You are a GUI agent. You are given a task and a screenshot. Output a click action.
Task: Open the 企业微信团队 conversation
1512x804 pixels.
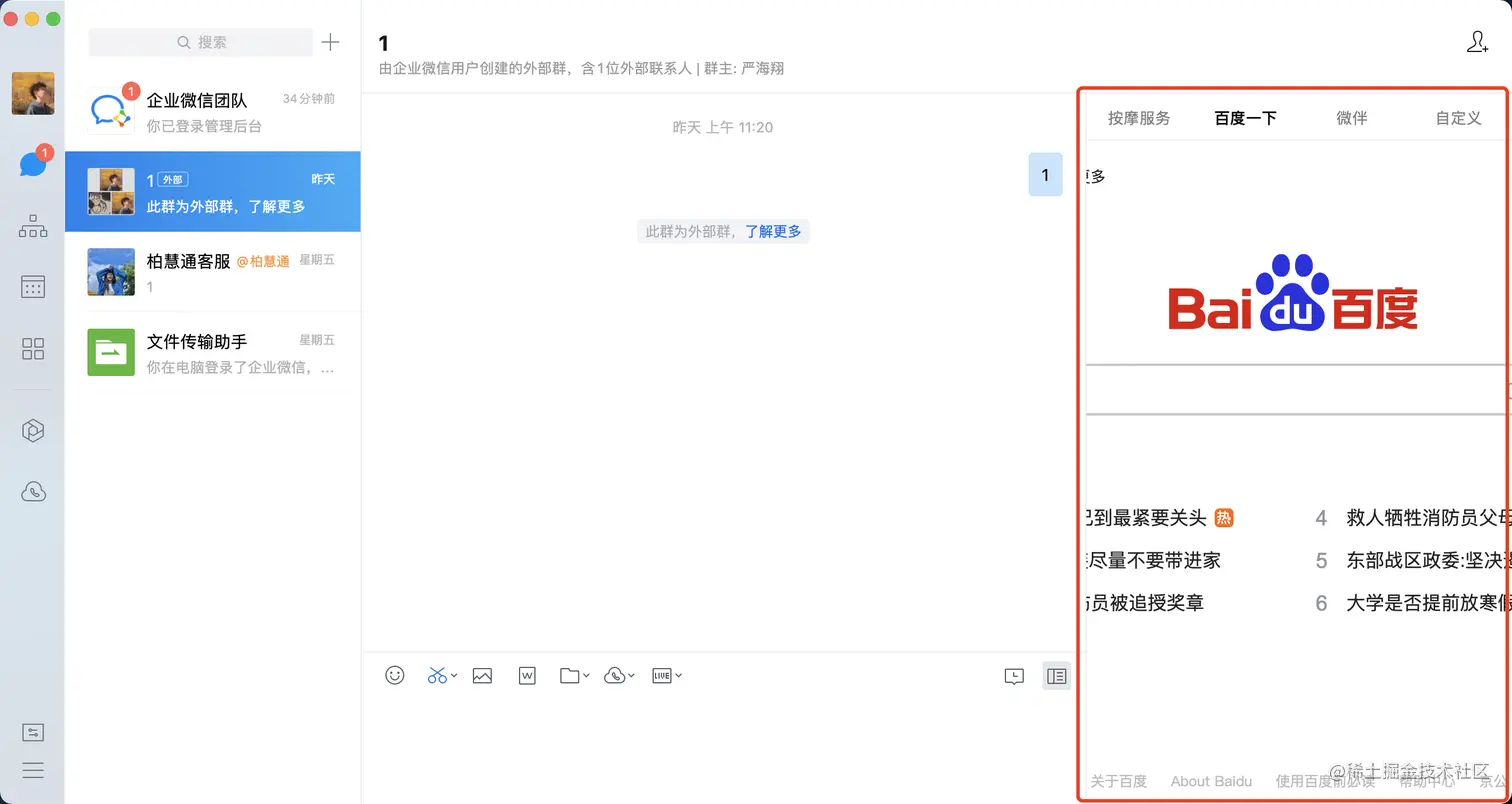[213, 112]
